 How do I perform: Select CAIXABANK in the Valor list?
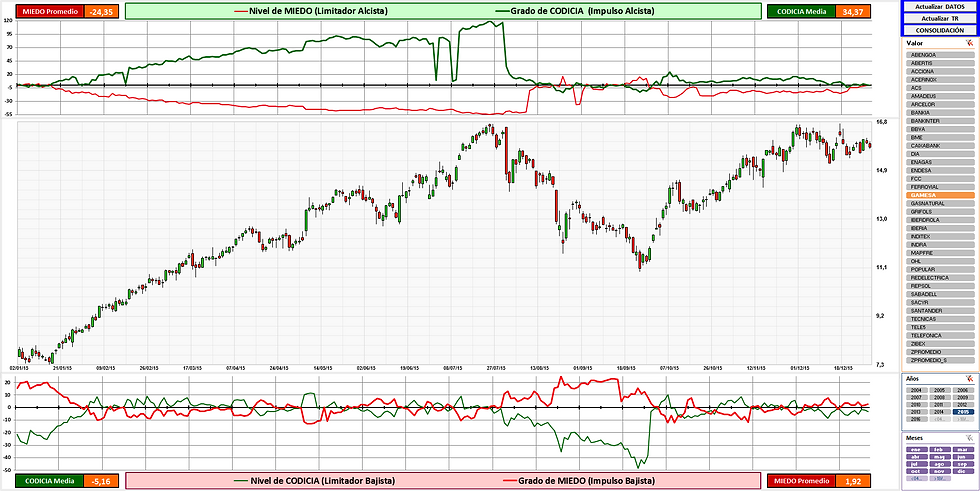point(940,146)
